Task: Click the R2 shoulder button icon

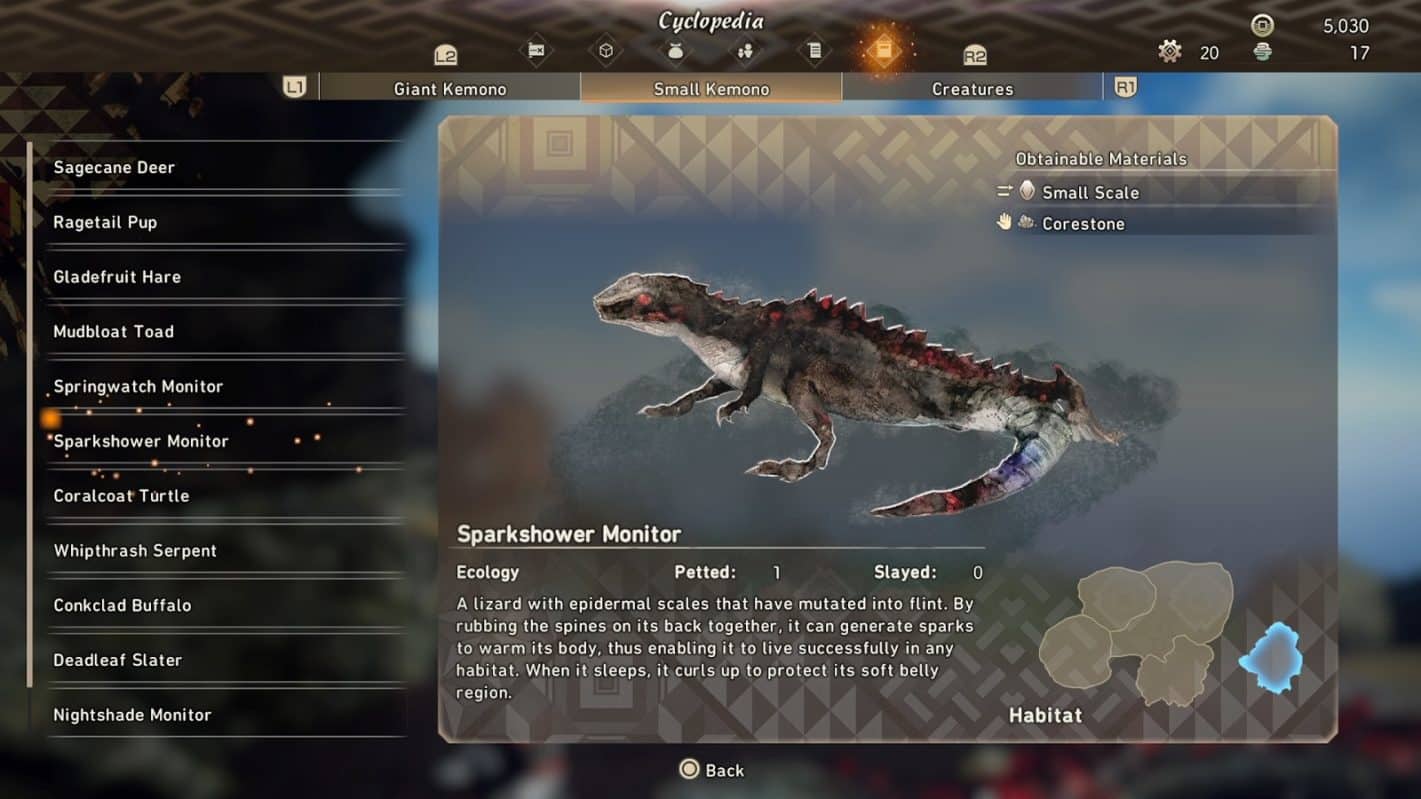Action: (975, 56)
